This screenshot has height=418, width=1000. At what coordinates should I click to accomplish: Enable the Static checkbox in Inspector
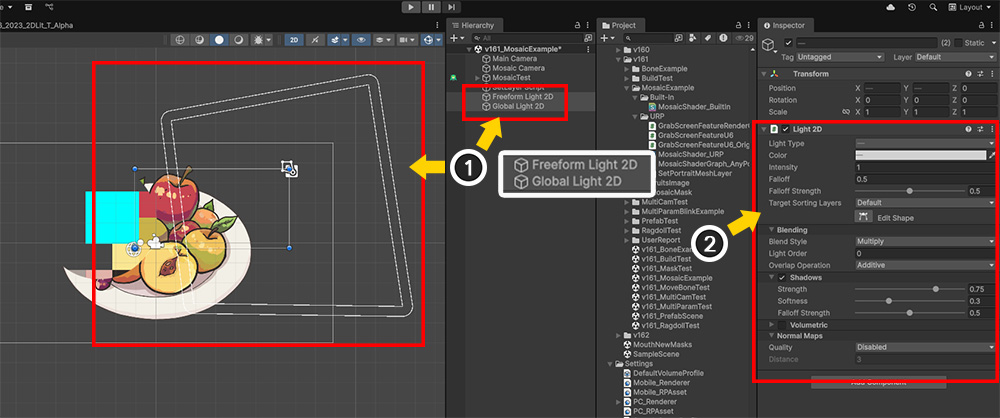click(958, 42)
